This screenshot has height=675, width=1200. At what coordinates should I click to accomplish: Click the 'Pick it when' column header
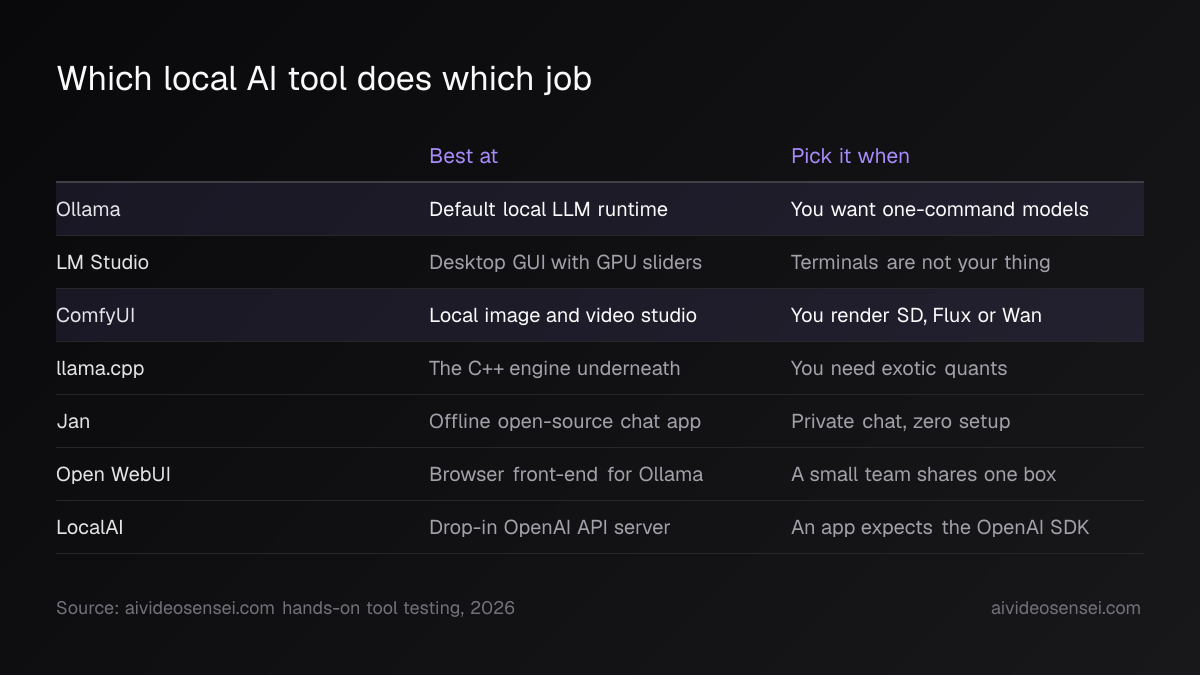click(850, 156)
